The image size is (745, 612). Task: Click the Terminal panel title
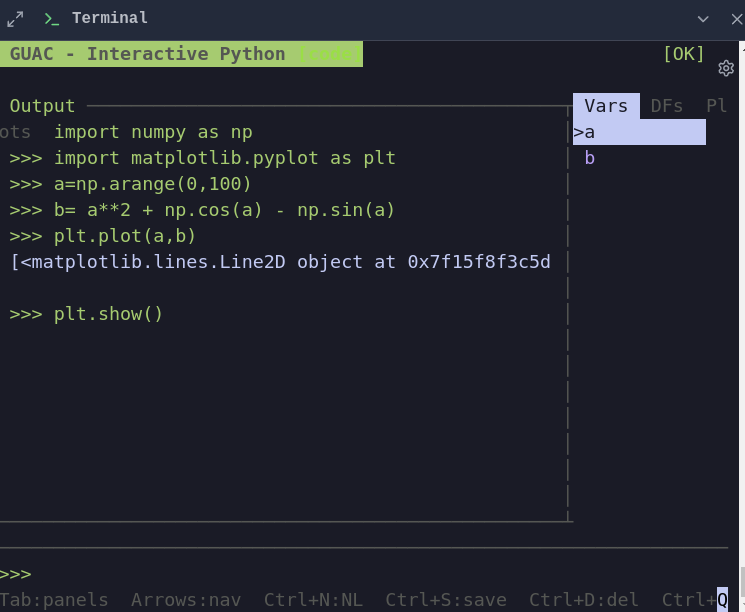(x=110, y=18)
